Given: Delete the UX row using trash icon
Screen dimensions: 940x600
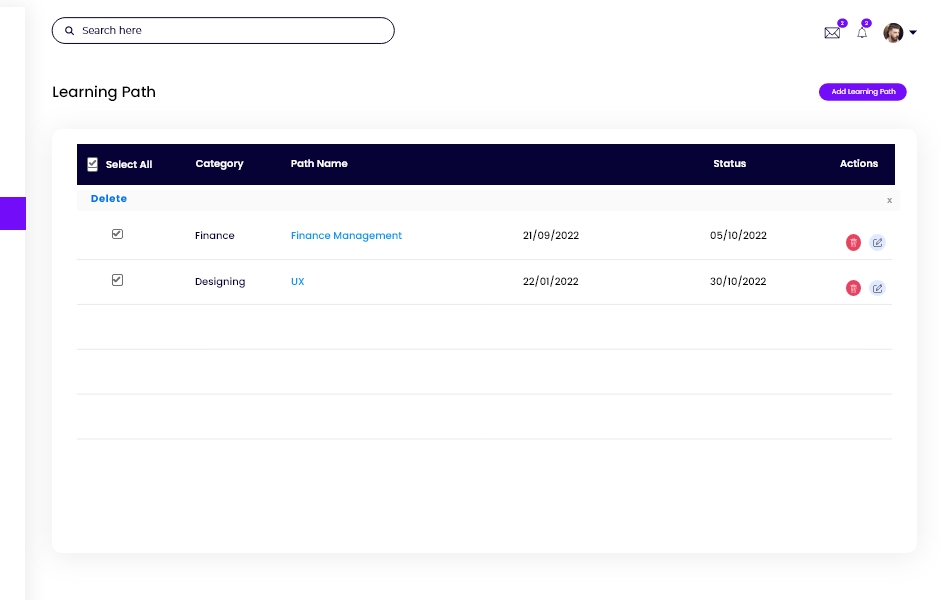Looking at the screenshot, I should pos(853,288).
